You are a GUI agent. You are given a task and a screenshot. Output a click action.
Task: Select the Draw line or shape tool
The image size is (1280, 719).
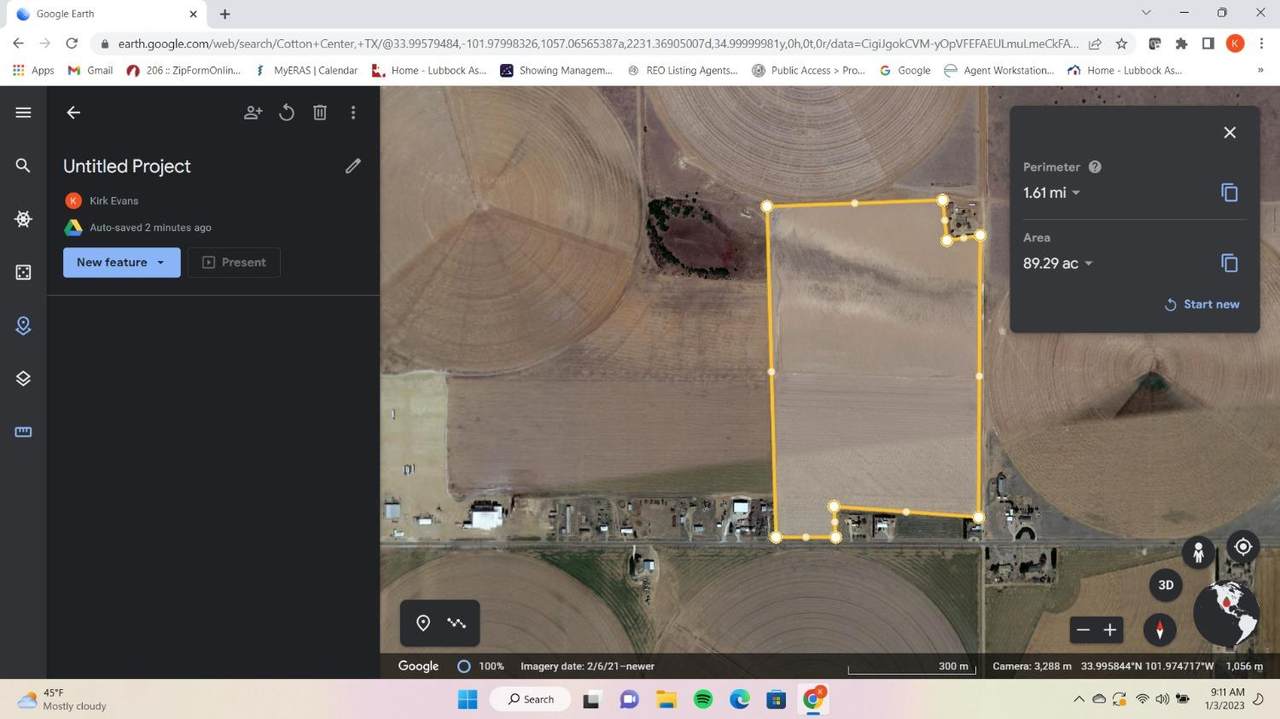pyautogui.click(x=457, y=623)
